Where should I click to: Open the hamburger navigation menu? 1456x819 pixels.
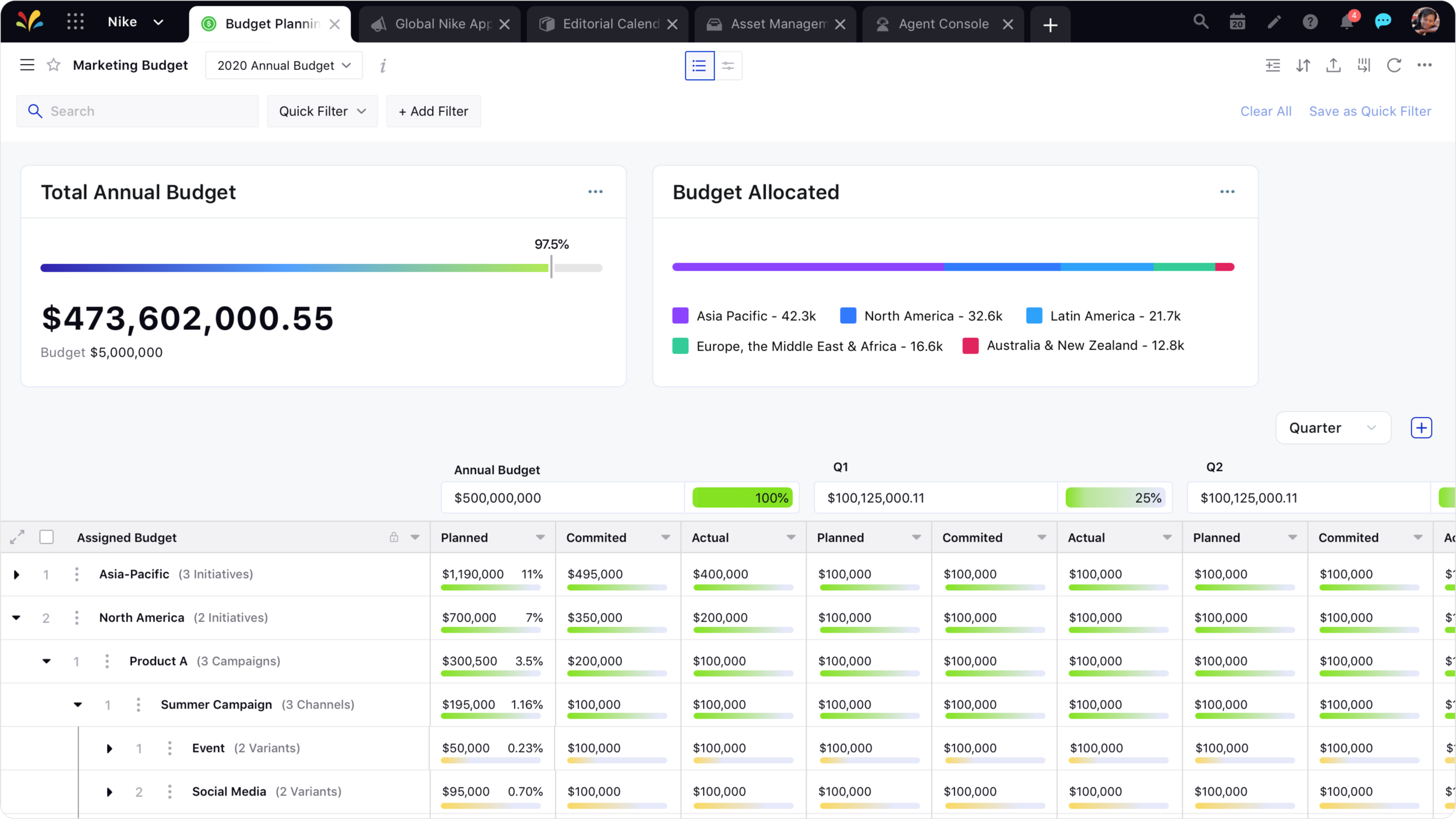pos(27,65)
